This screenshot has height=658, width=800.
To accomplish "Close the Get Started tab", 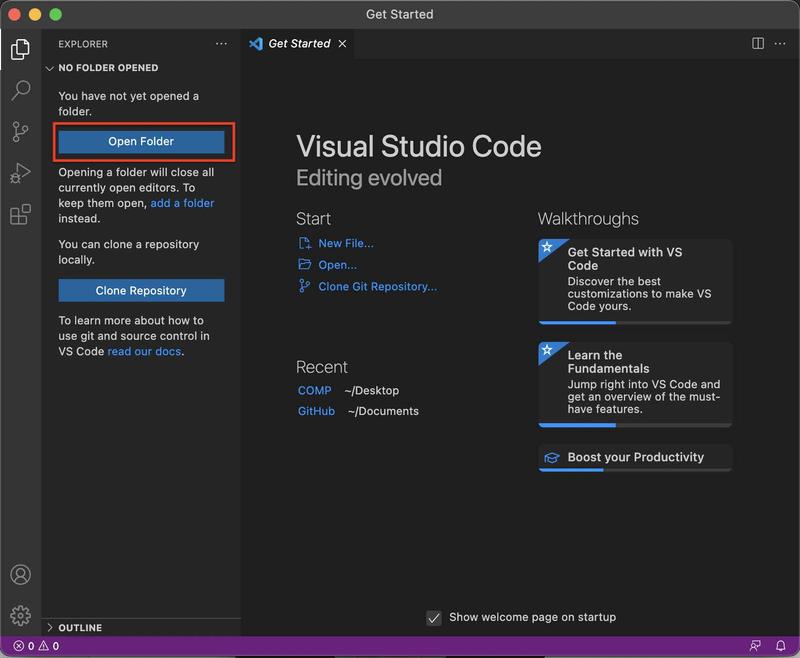I will coord(342,44).
